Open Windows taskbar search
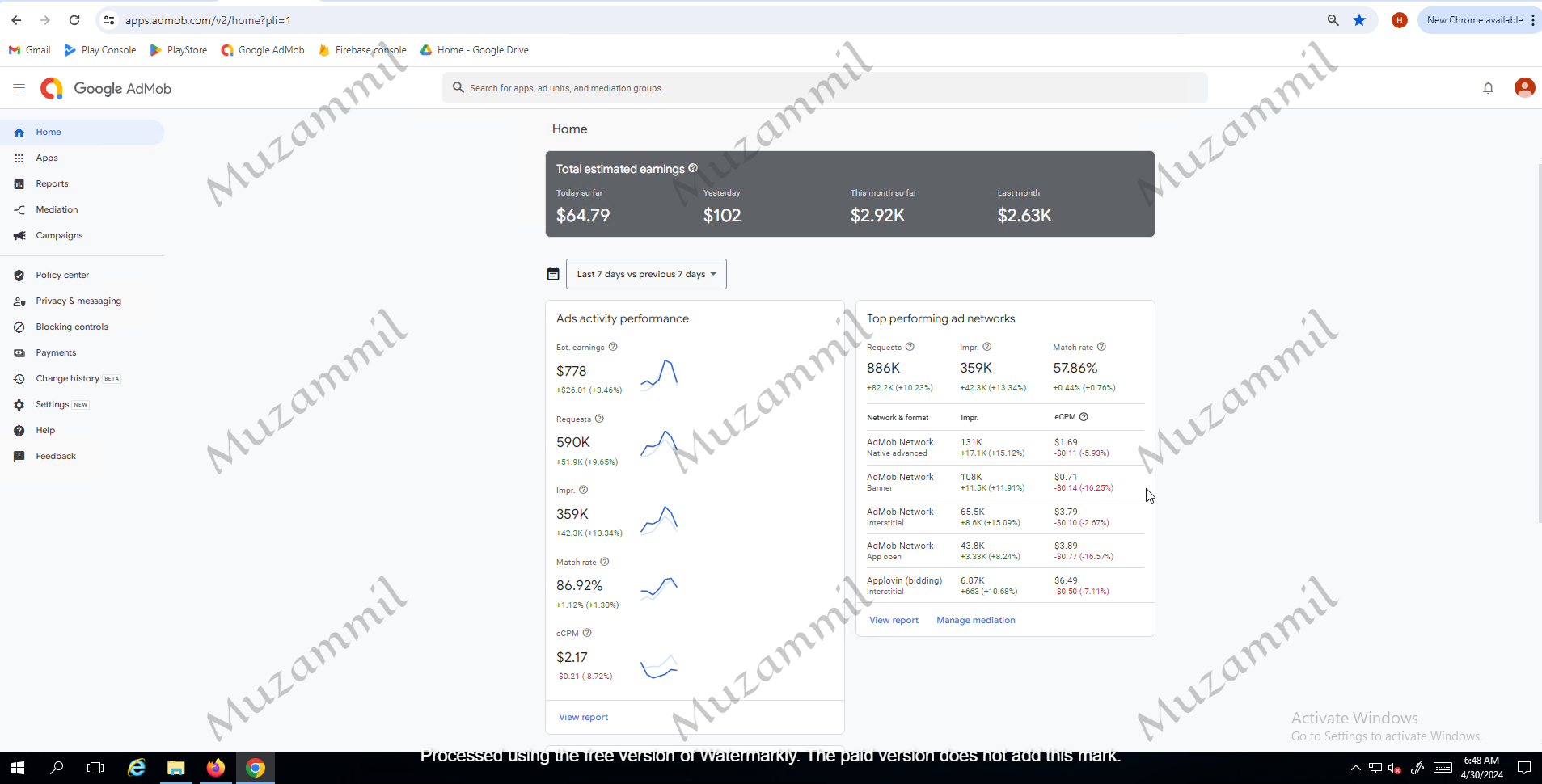 (57, 768)
